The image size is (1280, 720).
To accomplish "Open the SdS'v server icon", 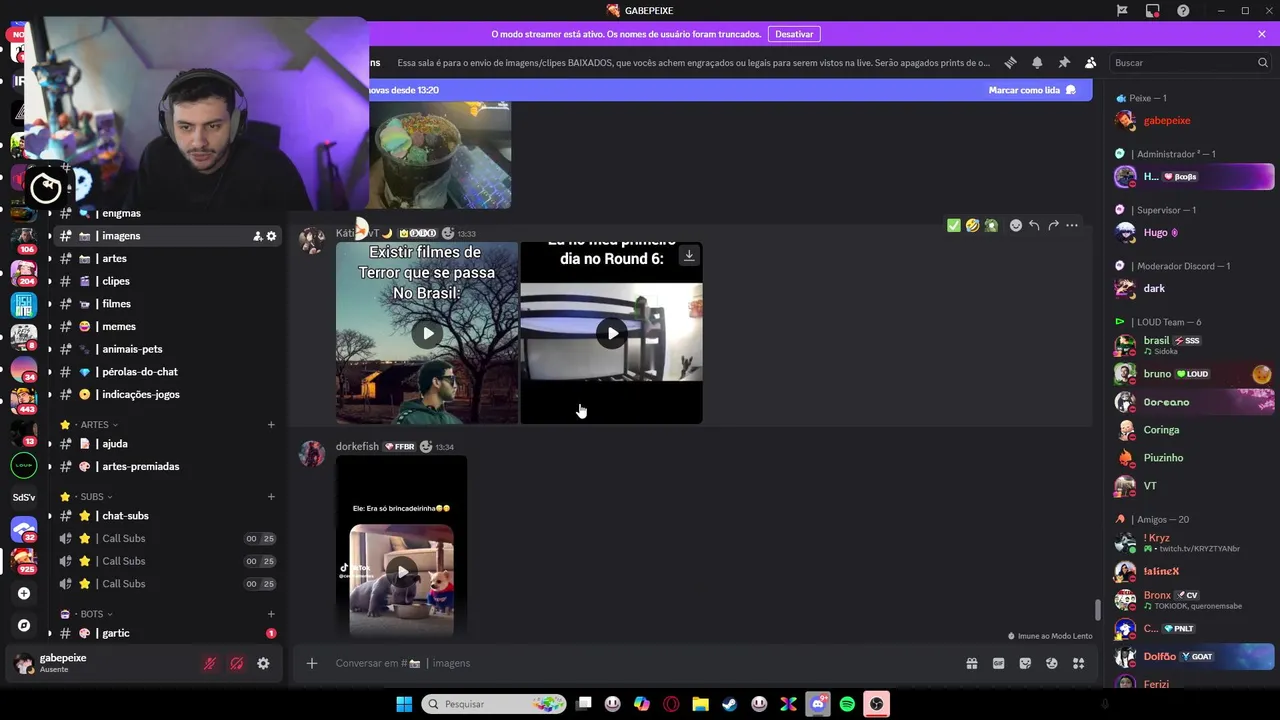I will coord(24,497).
